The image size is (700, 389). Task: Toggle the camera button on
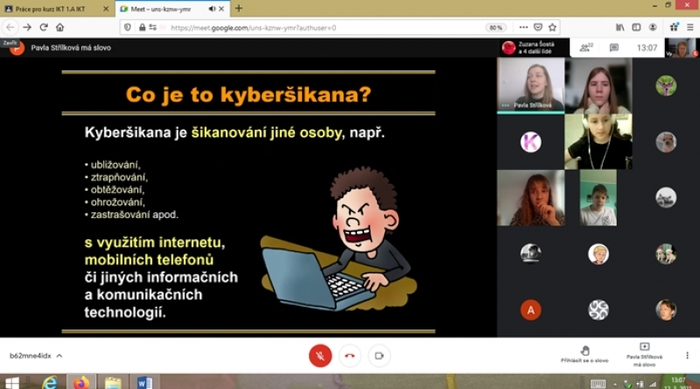pyautogui.click(x=379, y=356)
